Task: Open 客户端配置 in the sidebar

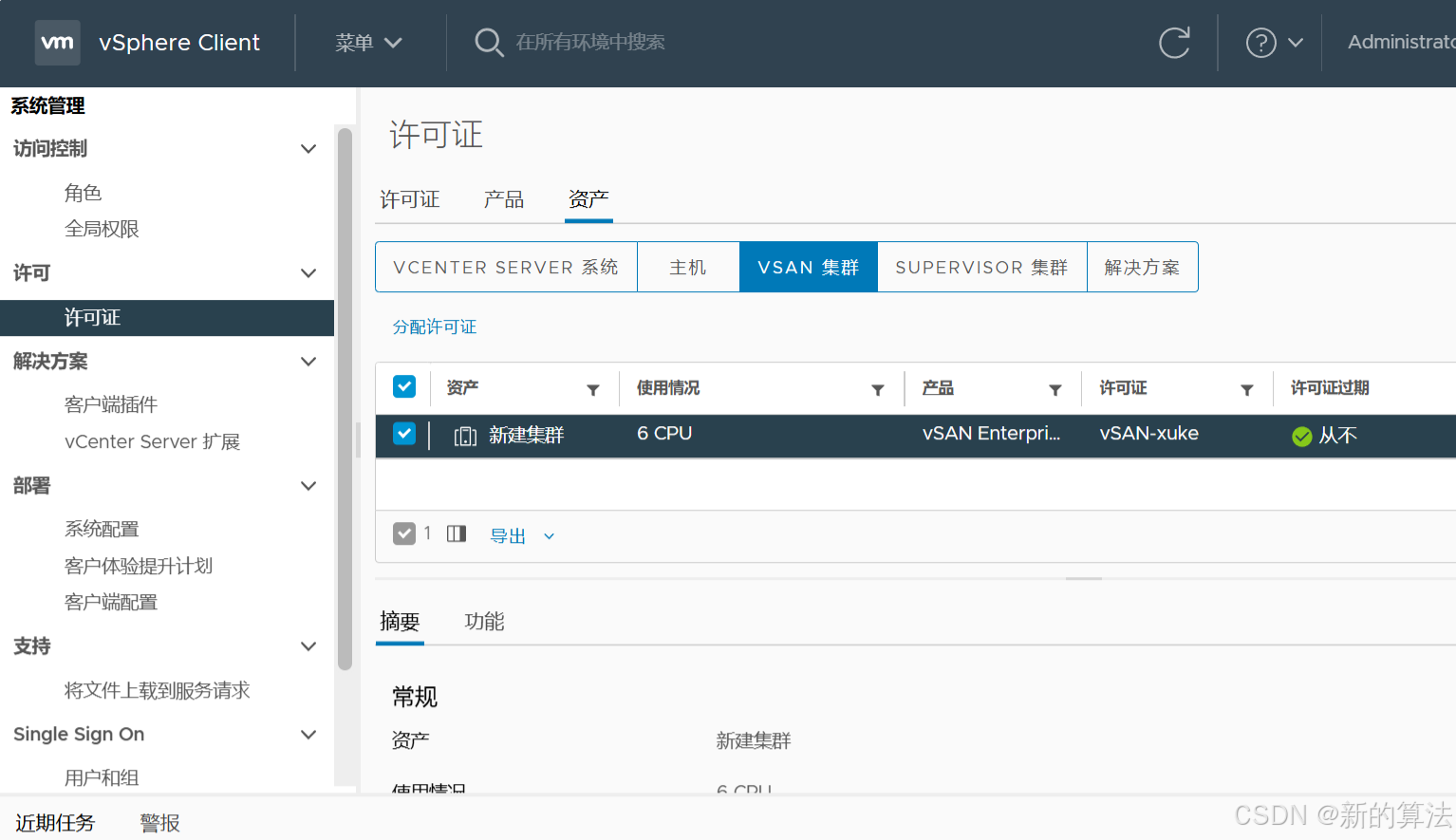Action: click(x=111, y=602)
